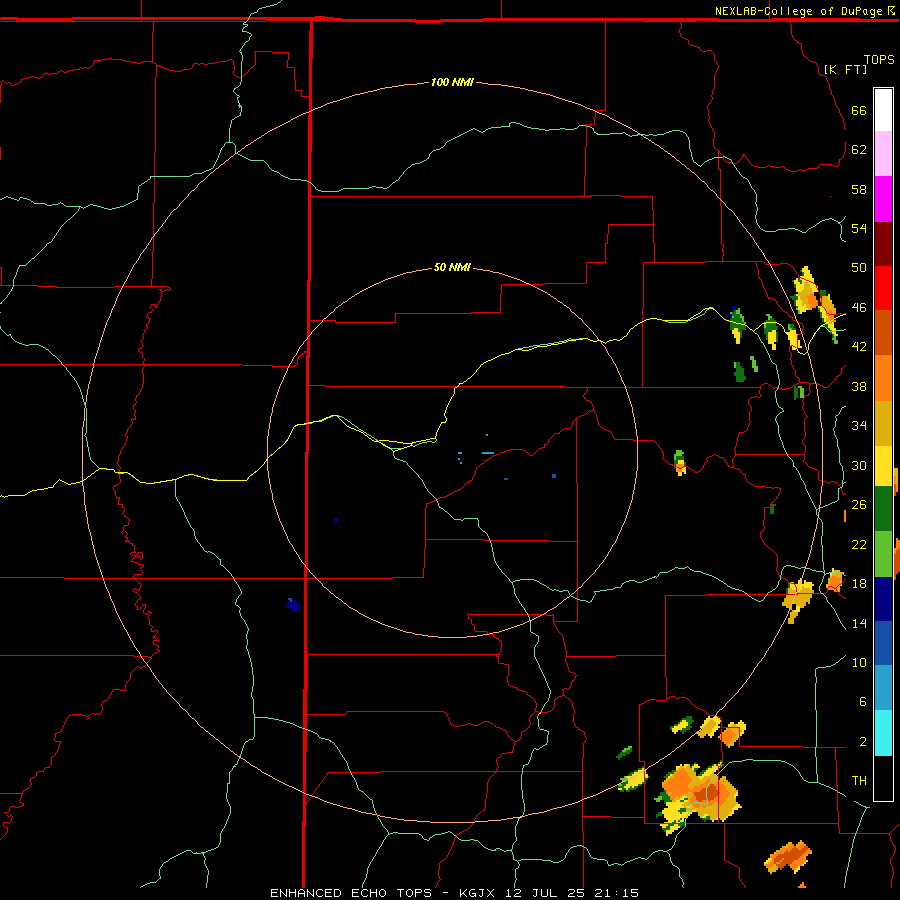Click the TOPS legend heading
The width and height of the screenshot is (900, 900).
tap(879, 59)
